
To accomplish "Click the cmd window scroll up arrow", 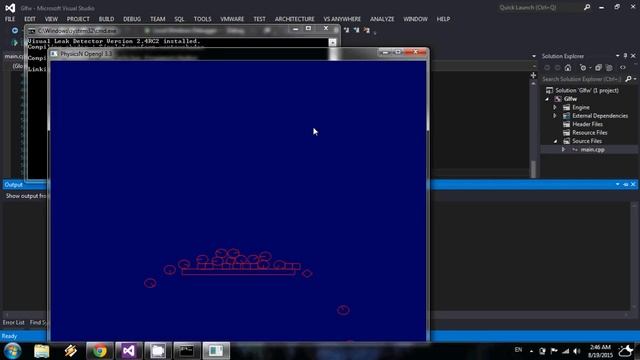I will (333, 42).
